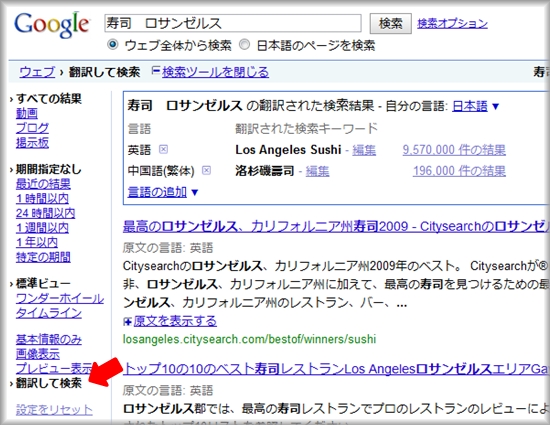Select ウェブ全体から検索 radio button

(x=113, y=45)
